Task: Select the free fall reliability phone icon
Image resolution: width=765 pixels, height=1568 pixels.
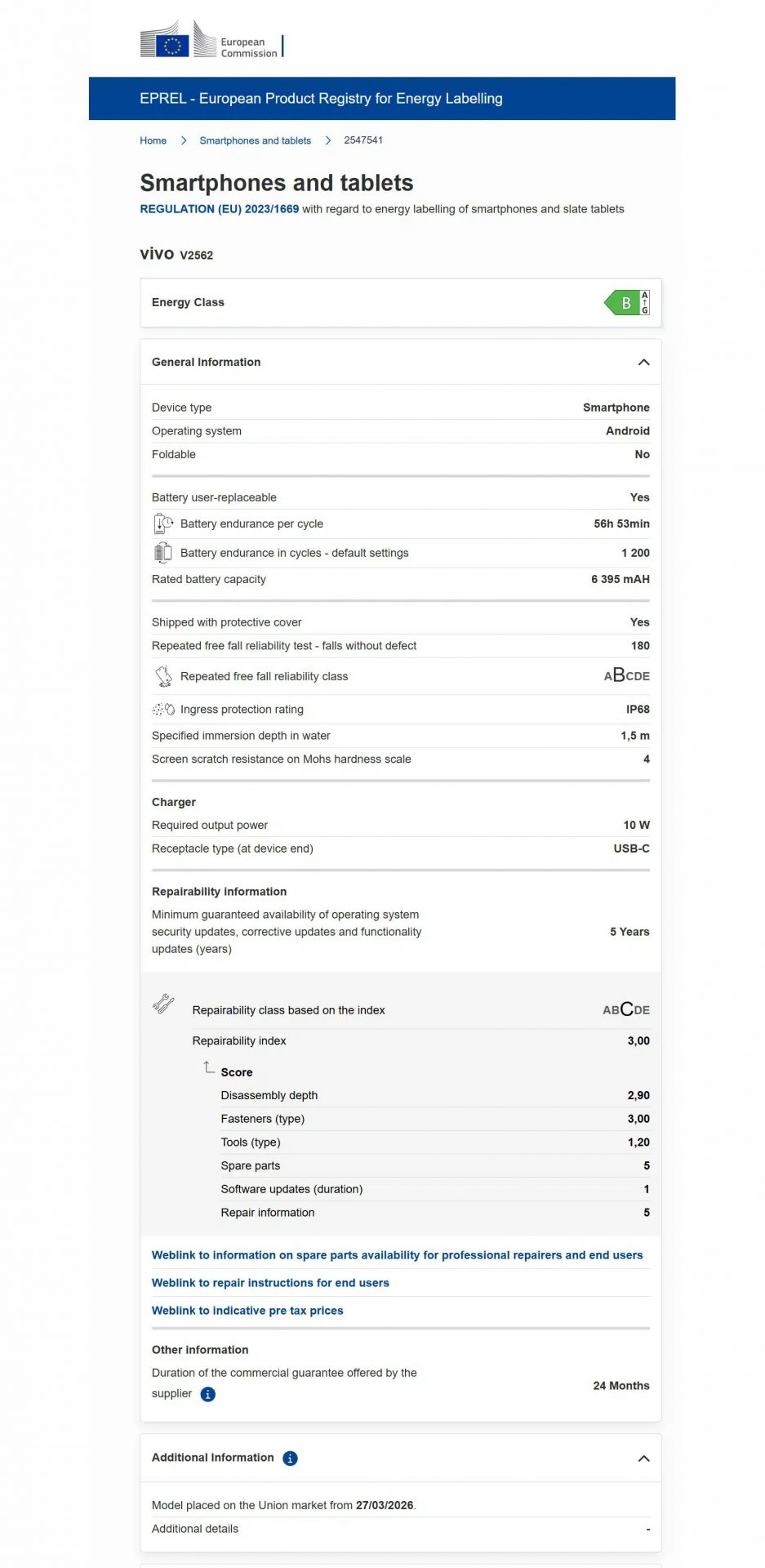Action: [x=163, y=675]
